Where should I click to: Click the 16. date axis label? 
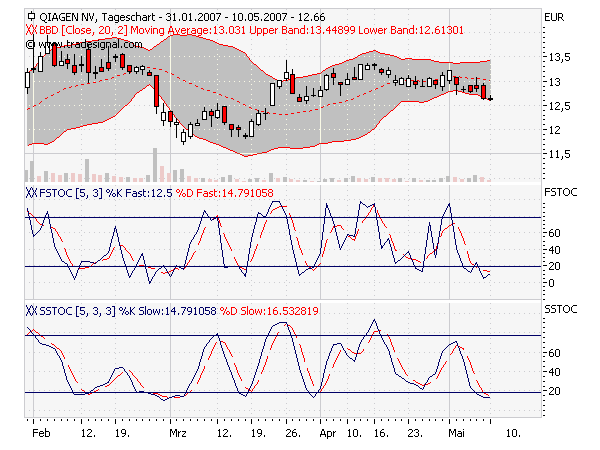[381, 433]
